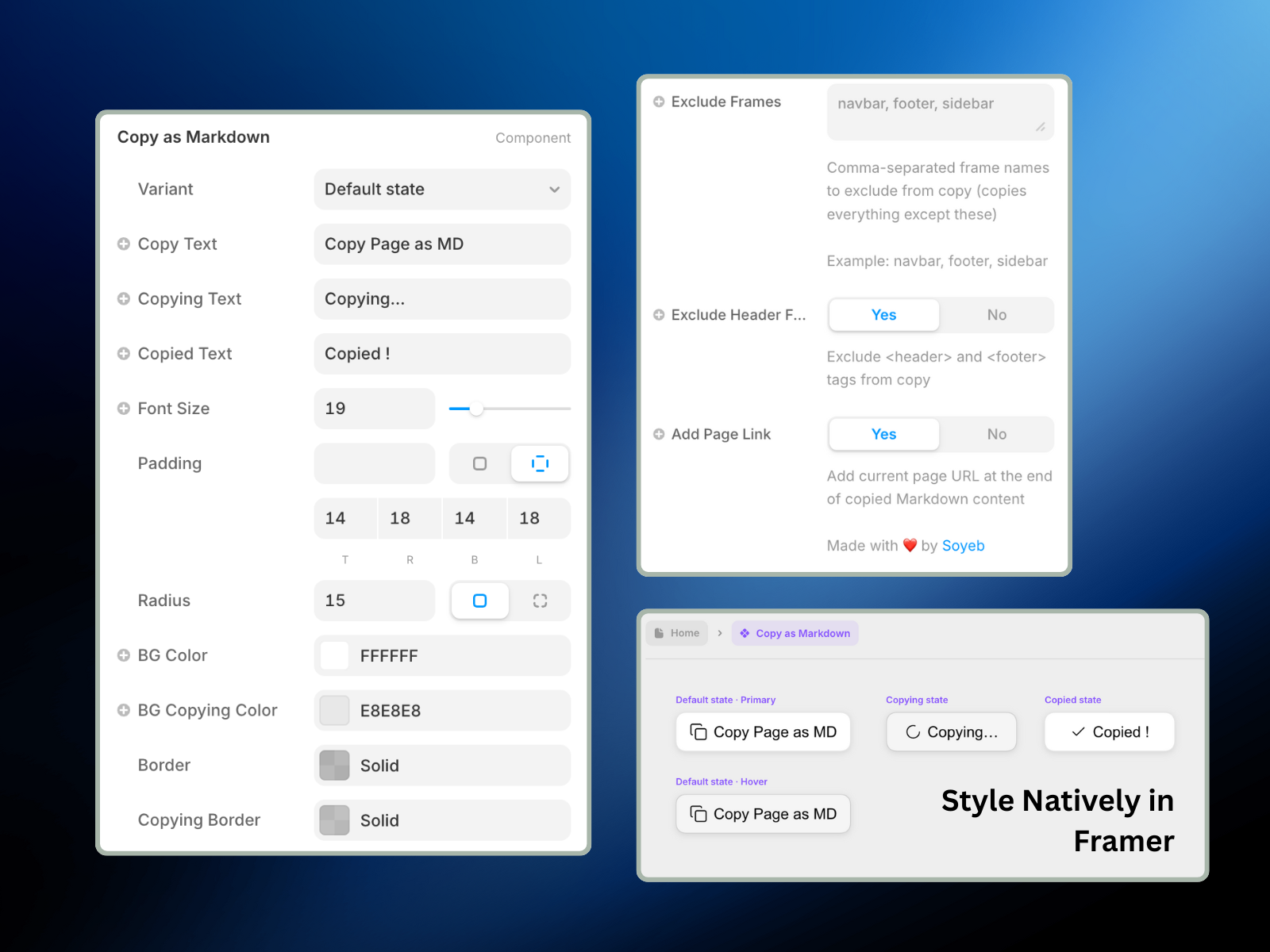This screenshot has height=952, width=1270.
Task: Click the individual corner radius icon
Action: (540, 601)
